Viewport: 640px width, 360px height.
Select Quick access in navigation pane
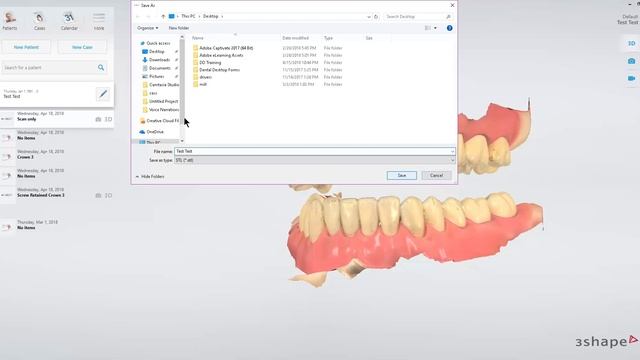(x=158, y=43)
